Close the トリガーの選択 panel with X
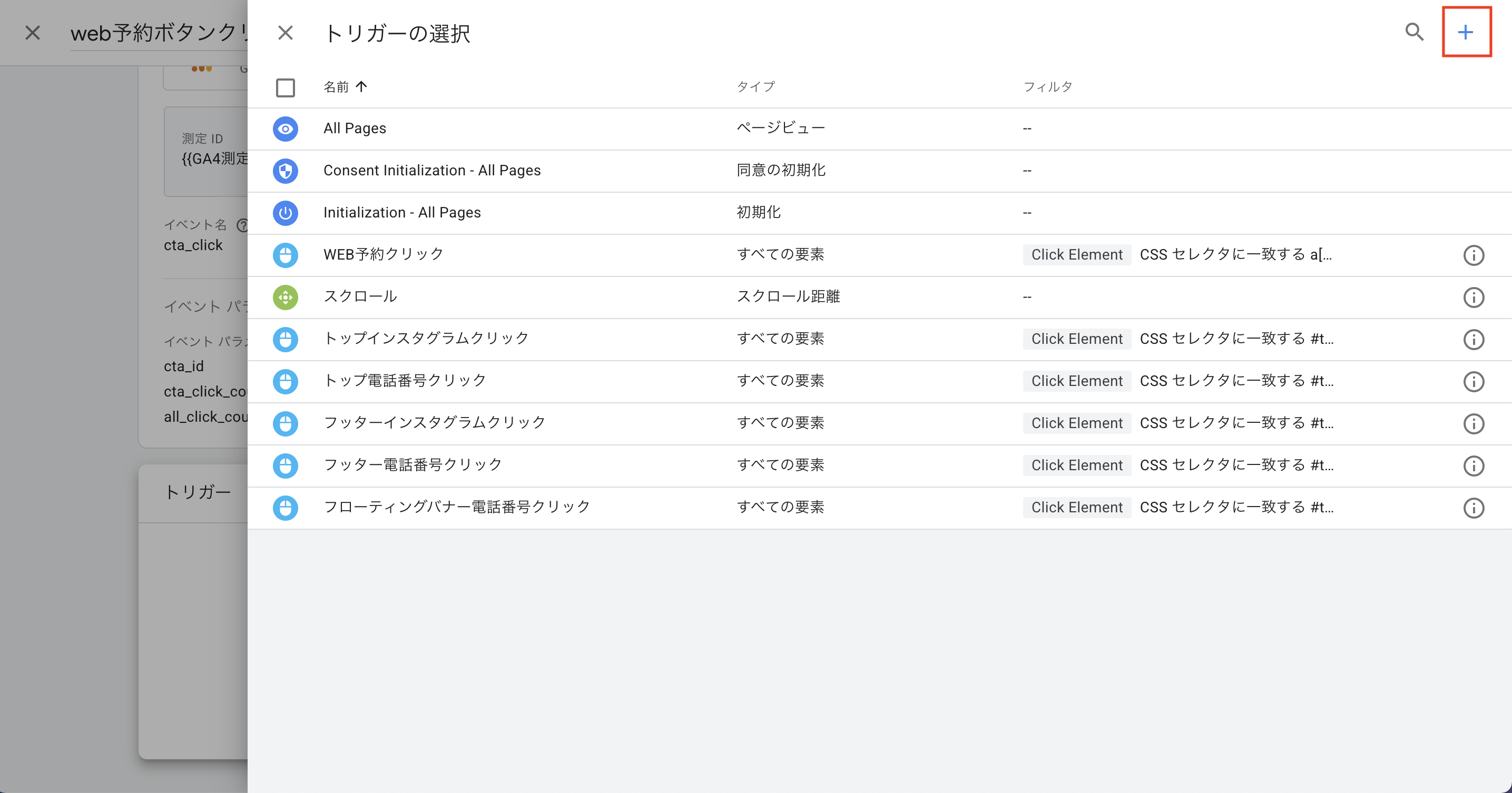The width and height of the screenshot is (1512, 793). pyautogui.click(x=285, y=33)
